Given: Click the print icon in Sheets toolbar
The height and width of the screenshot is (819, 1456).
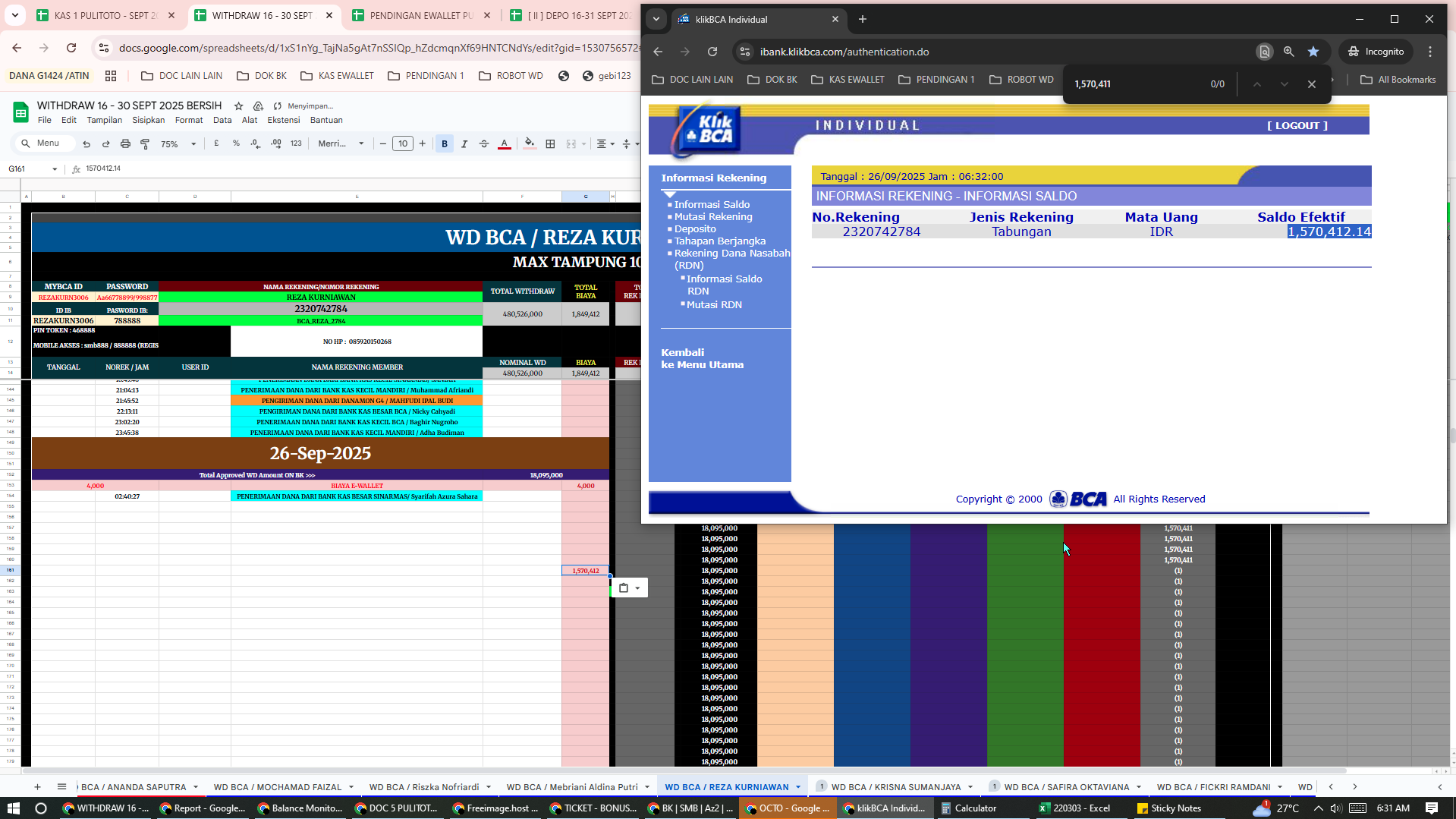Looking at the screenshot, I should 125,143.
